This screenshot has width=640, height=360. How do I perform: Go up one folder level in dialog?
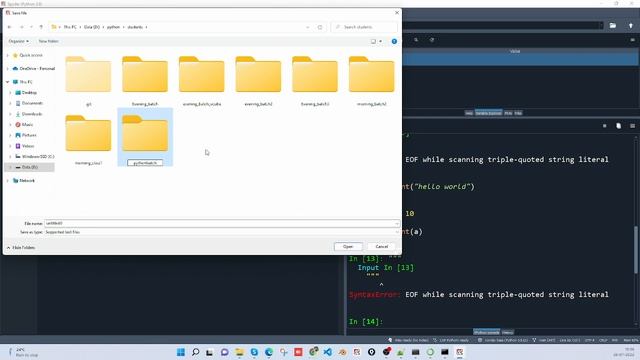point(41,27)
